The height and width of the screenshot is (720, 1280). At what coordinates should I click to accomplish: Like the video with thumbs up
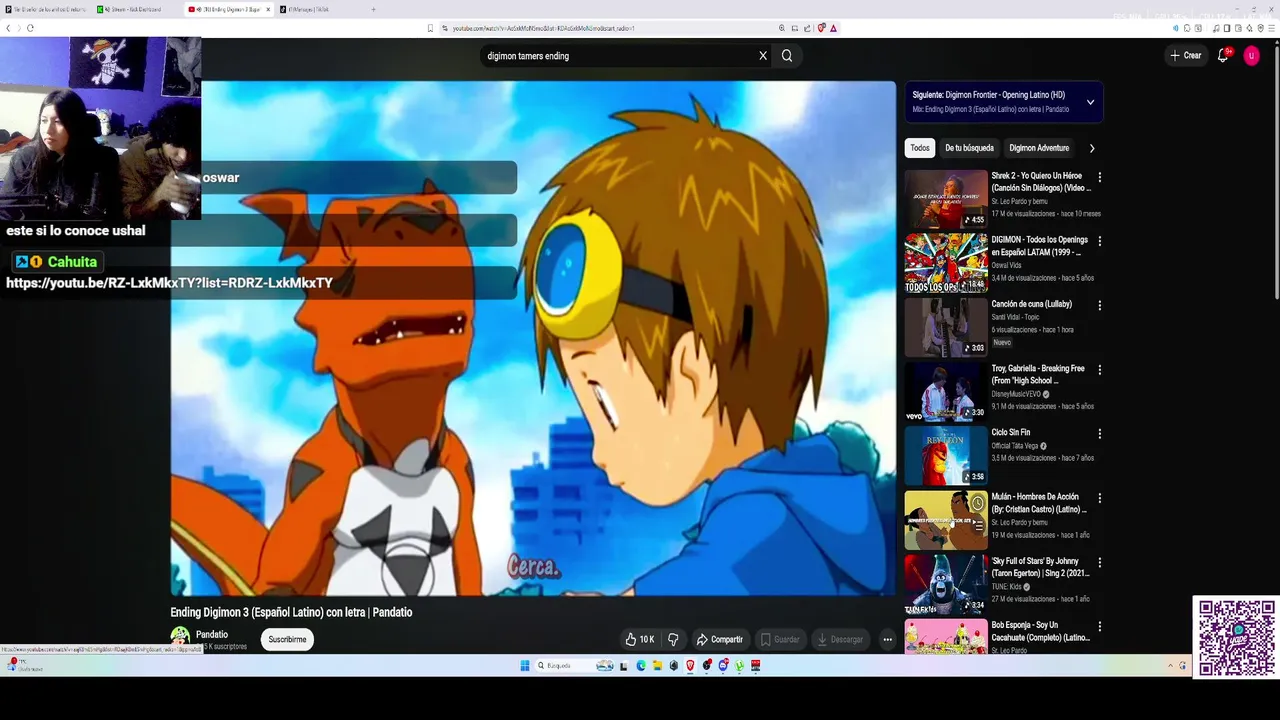pos(640,639)
